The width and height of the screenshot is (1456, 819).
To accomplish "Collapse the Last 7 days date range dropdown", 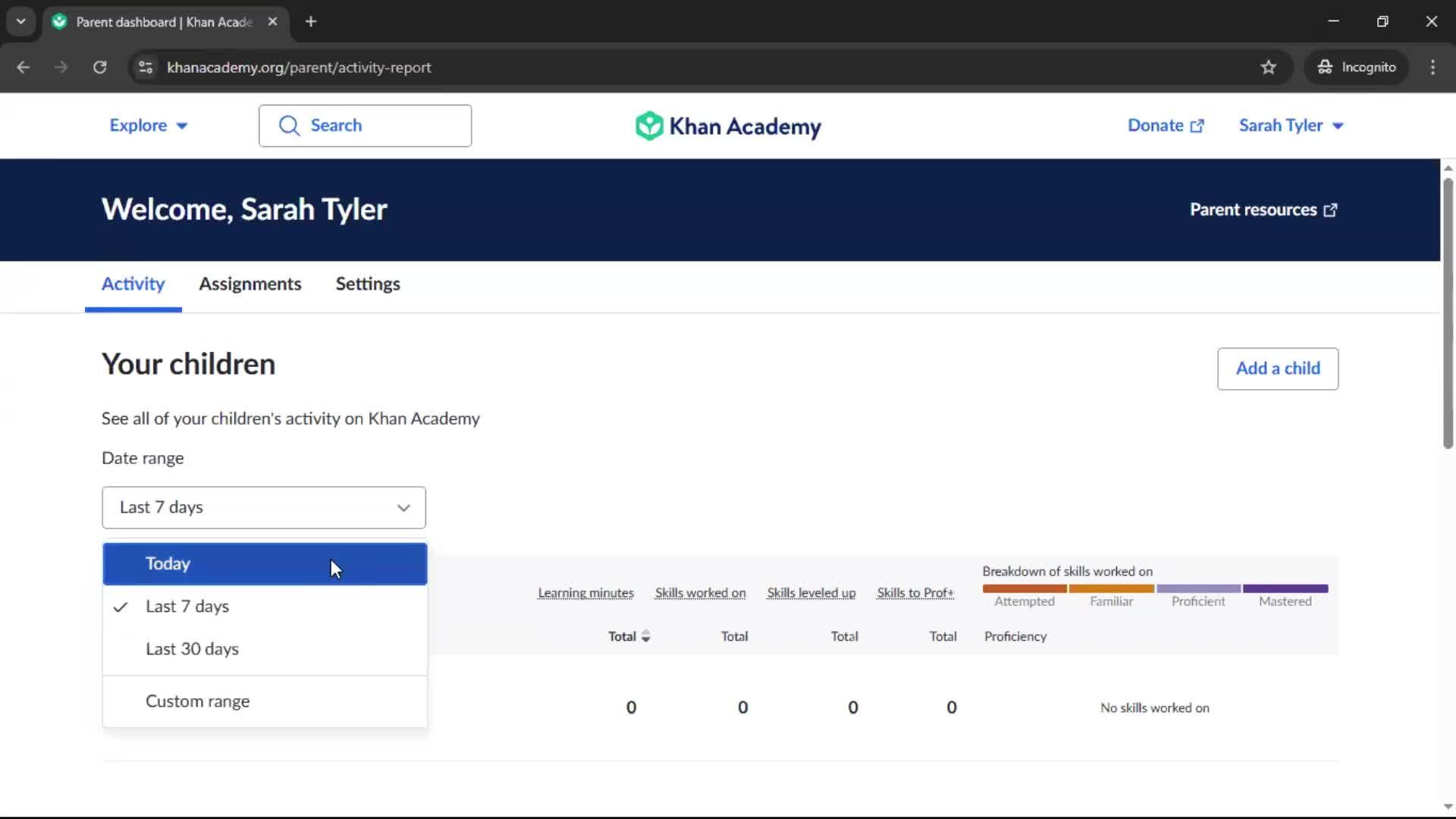I will point(264,507).
